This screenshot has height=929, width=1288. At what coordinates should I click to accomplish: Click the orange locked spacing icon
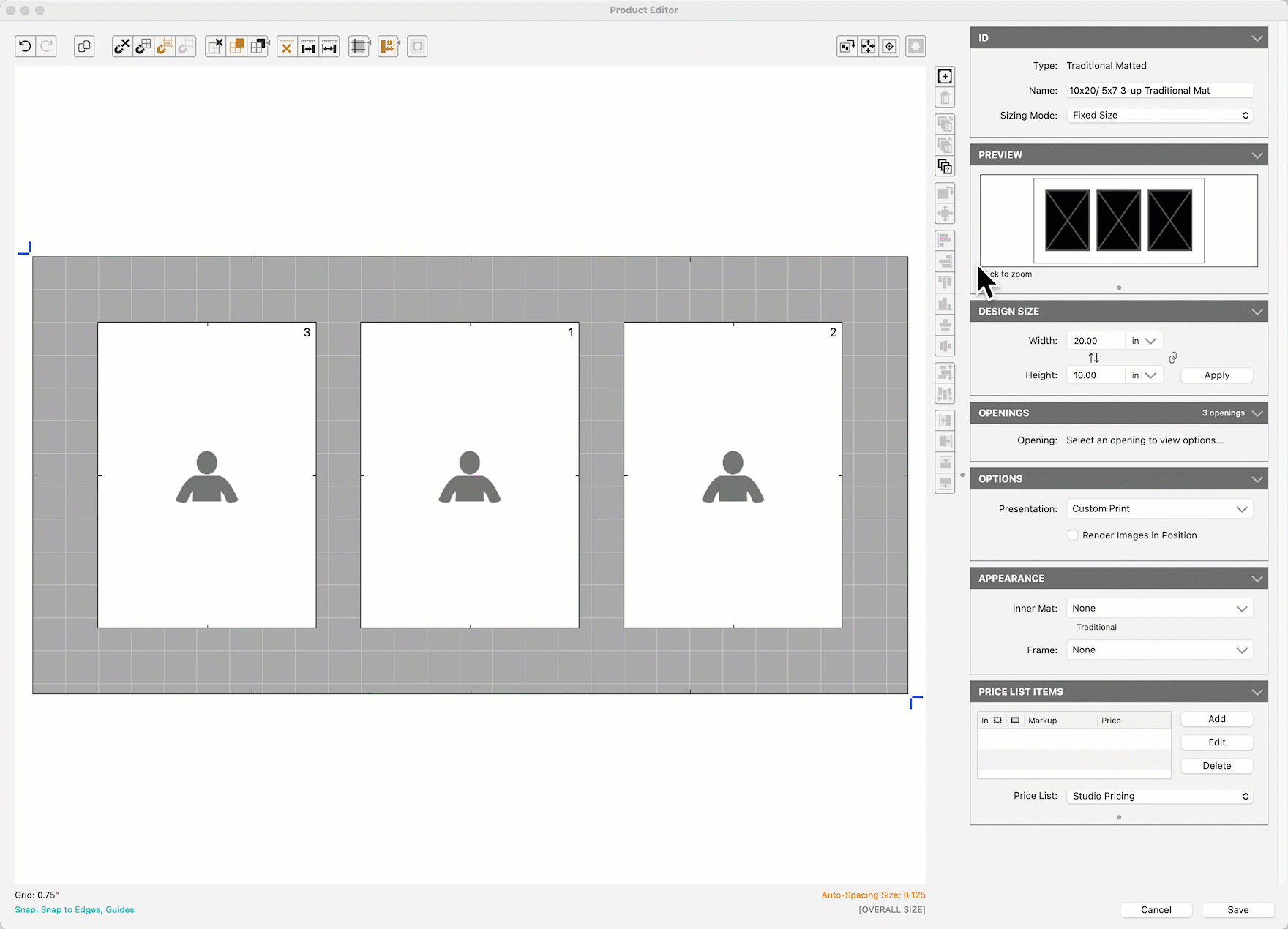point(388,46)
